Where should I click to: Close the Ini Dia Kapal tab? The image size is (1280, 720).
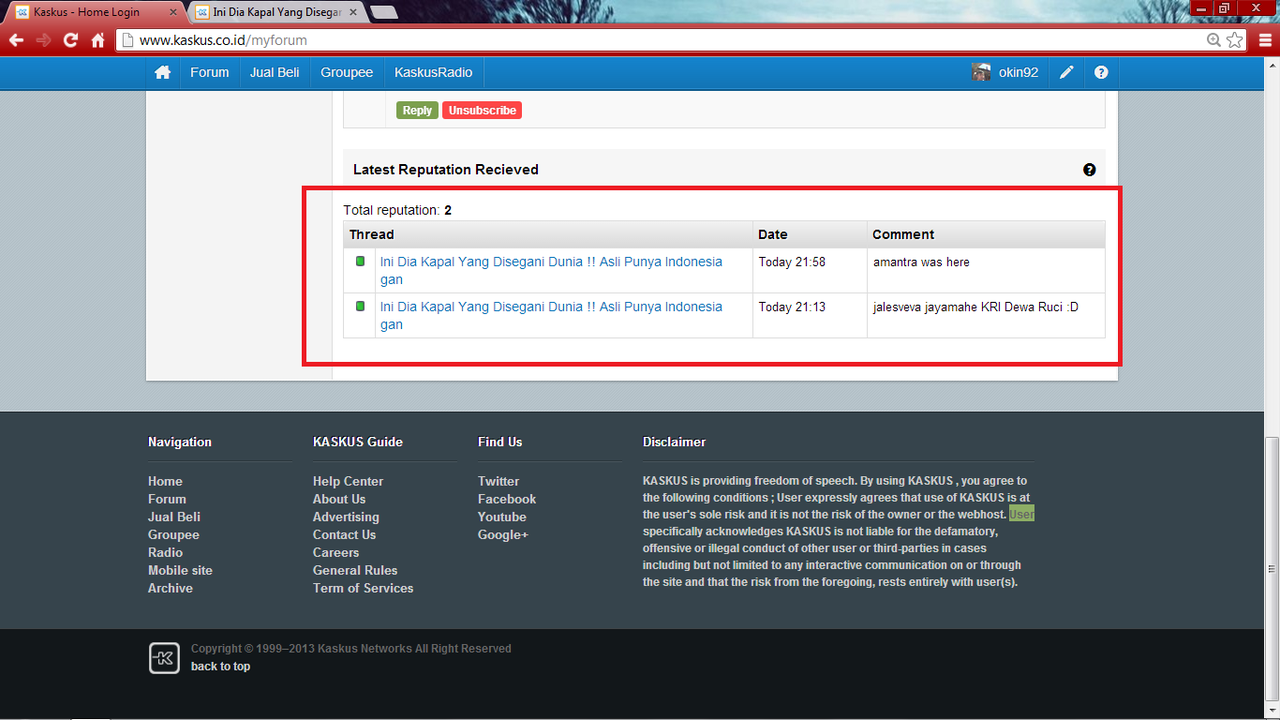(x=352, y=12)
